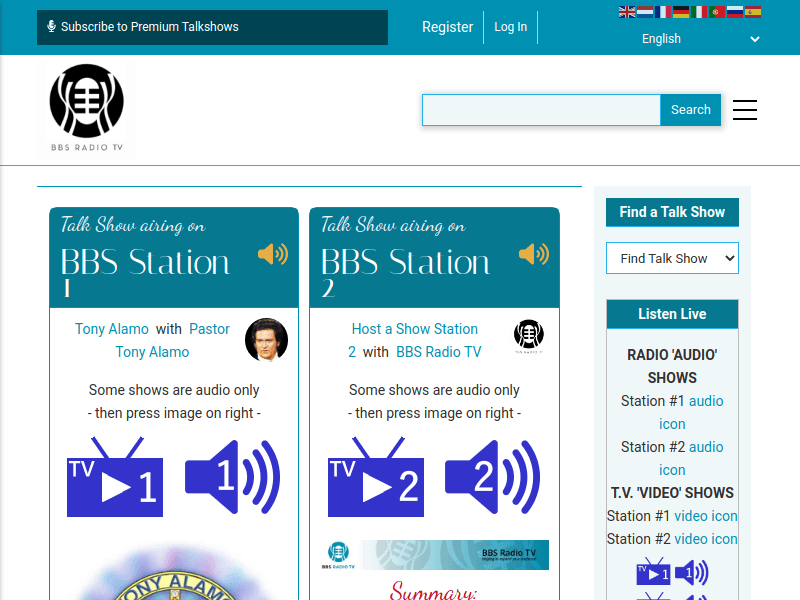The height and width of the screenshot is (600, 800).
Task: Open the hamburger navigation menu
Action: 745,110
